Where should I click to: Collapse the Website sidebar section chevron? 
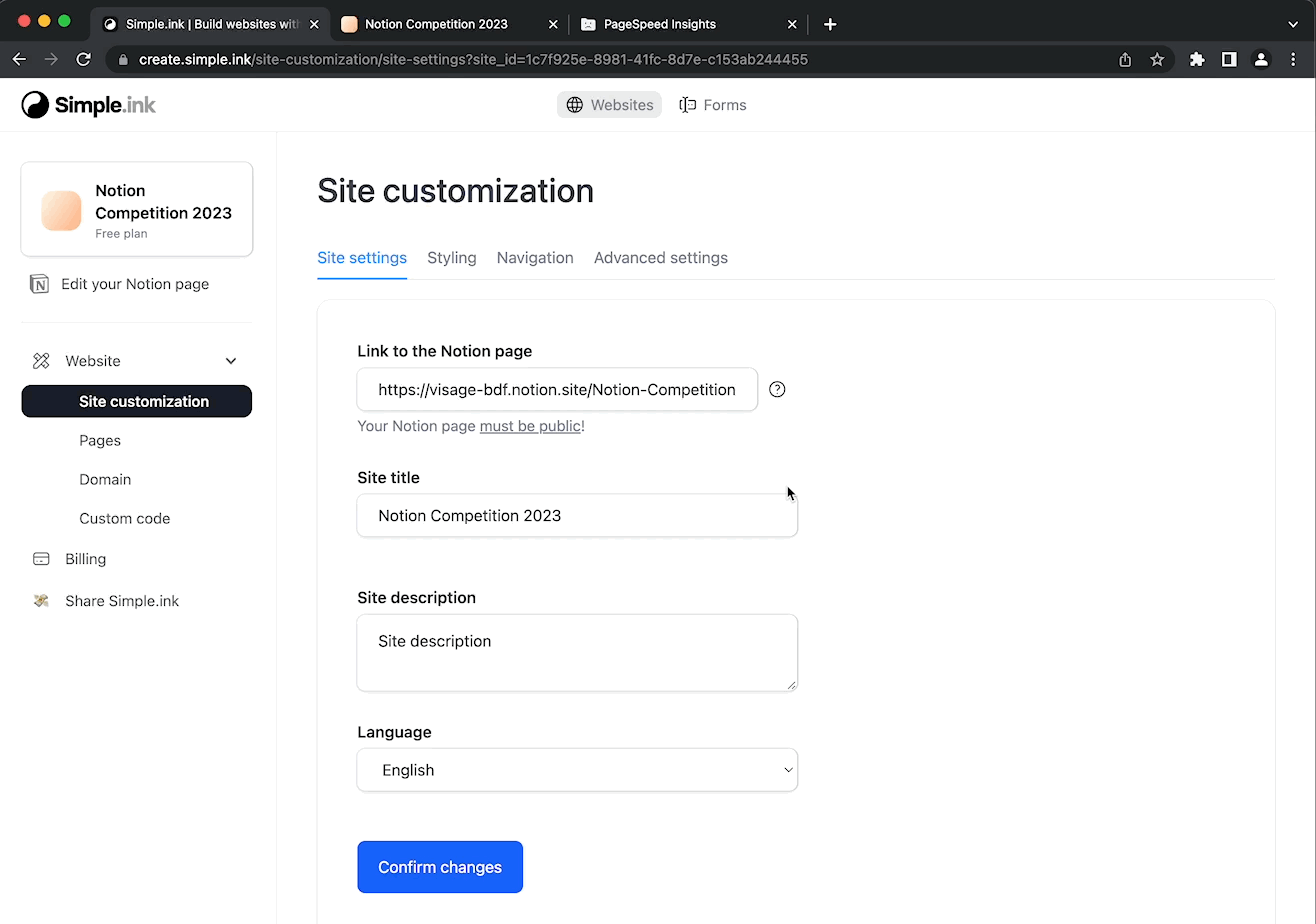coord(231,361)
